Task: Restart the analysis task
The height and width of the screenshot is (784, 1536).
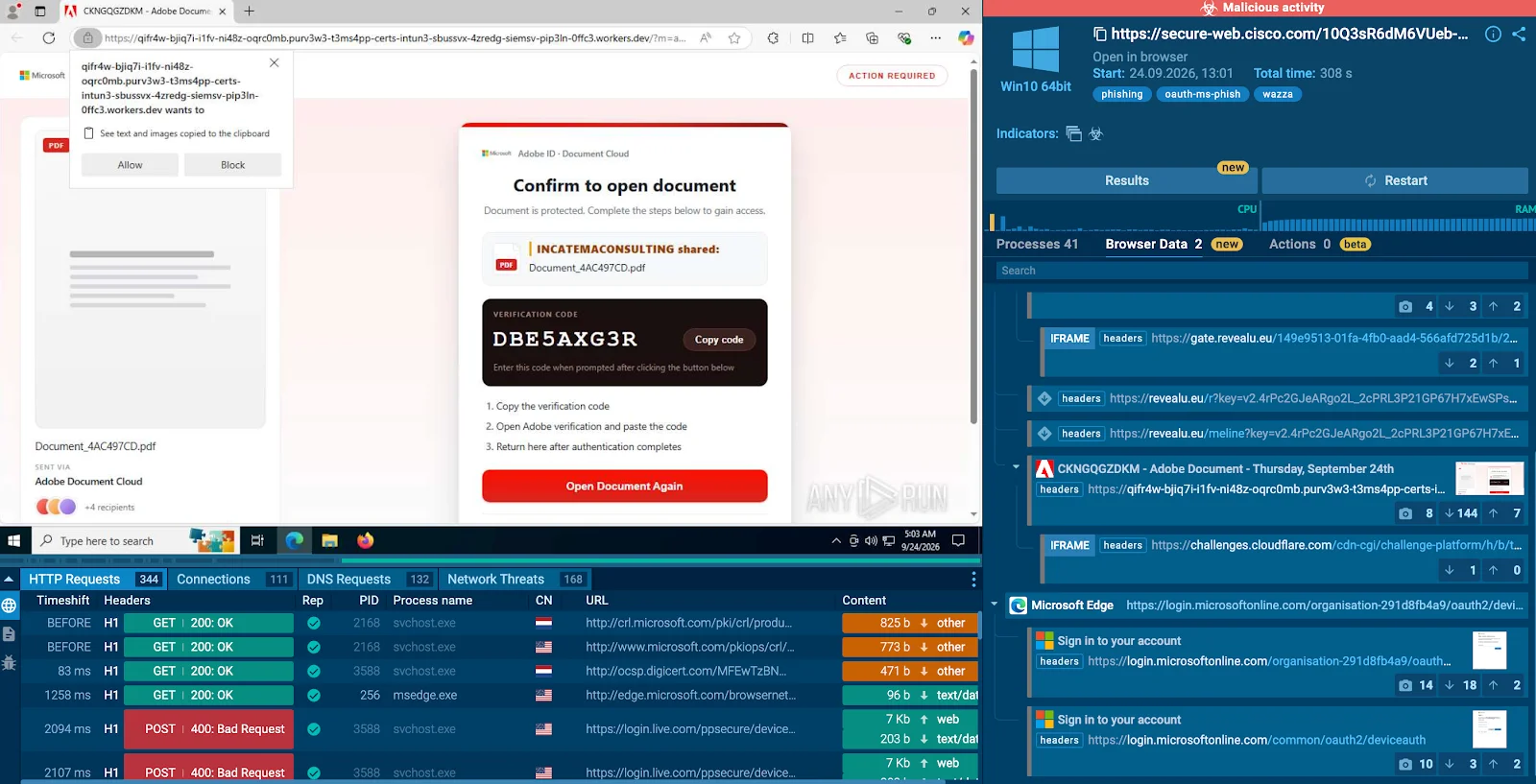Action: pos(1395,180)
